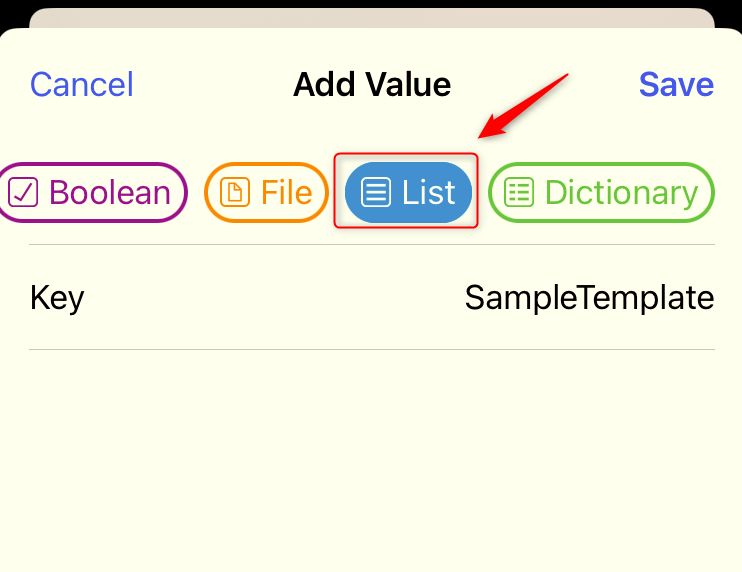Edit the SampleTemplate key text field
Screen dimensions: 742x572
[589, 298]
